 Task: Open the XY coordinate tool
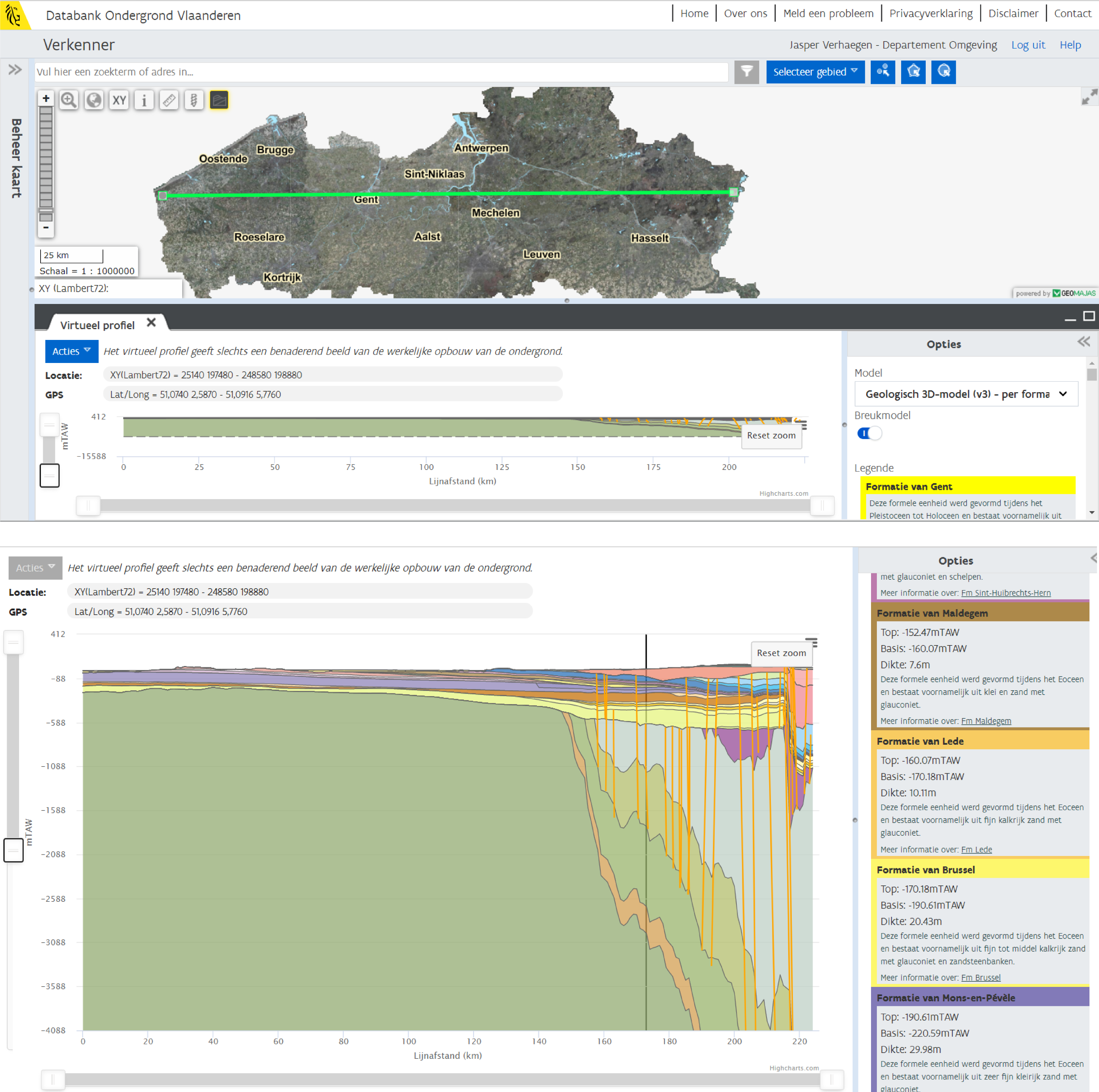tap(119, 100)
